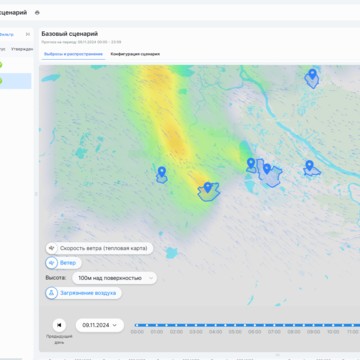Click the print icon next to the page title
360x360 pixels.
coord(37,13)
